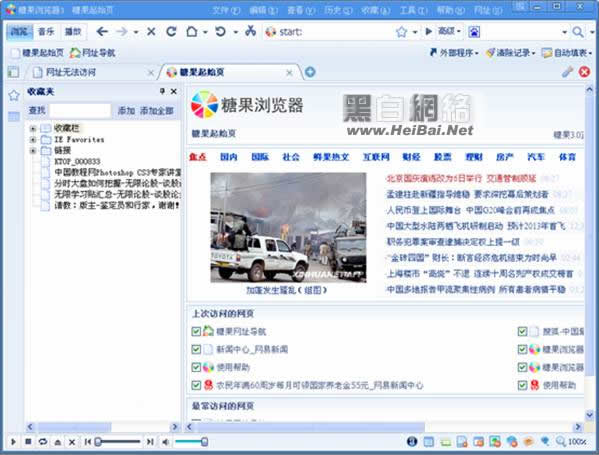Image resolution: width=599 pixels, height=455 pixels.
Task: Click the 查找 search field in favorites
Action: pyautogui.click(x=80, y=111)
